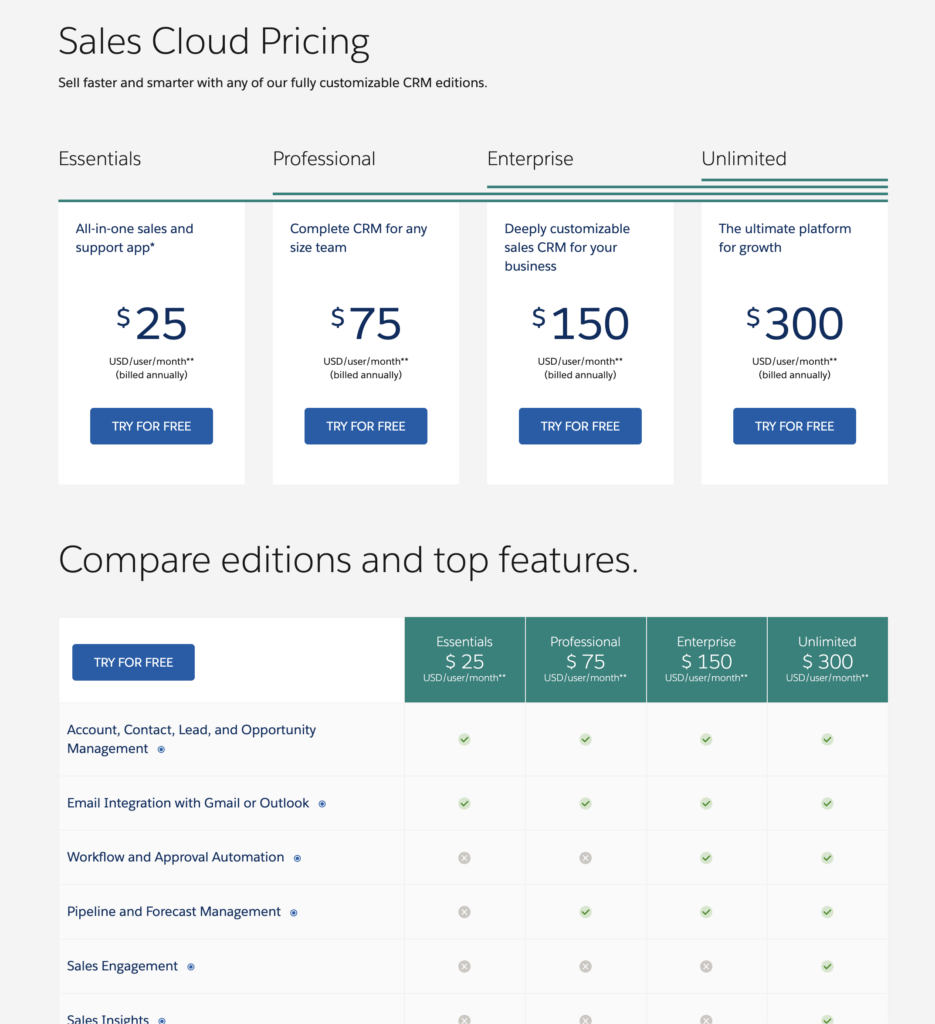Click Unlimited checkmark for Workflow Automation row

pos(827,857)
